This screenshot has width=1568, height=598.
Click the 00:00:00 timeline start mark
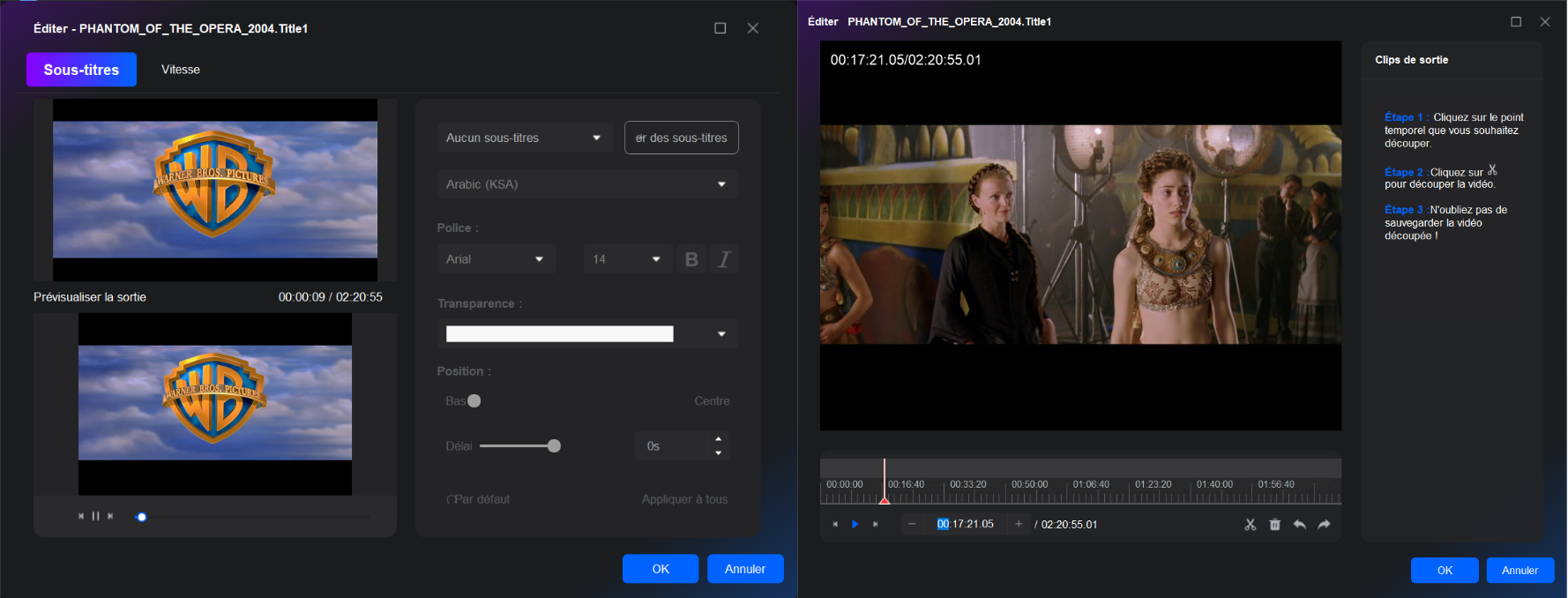click(844, 484)
